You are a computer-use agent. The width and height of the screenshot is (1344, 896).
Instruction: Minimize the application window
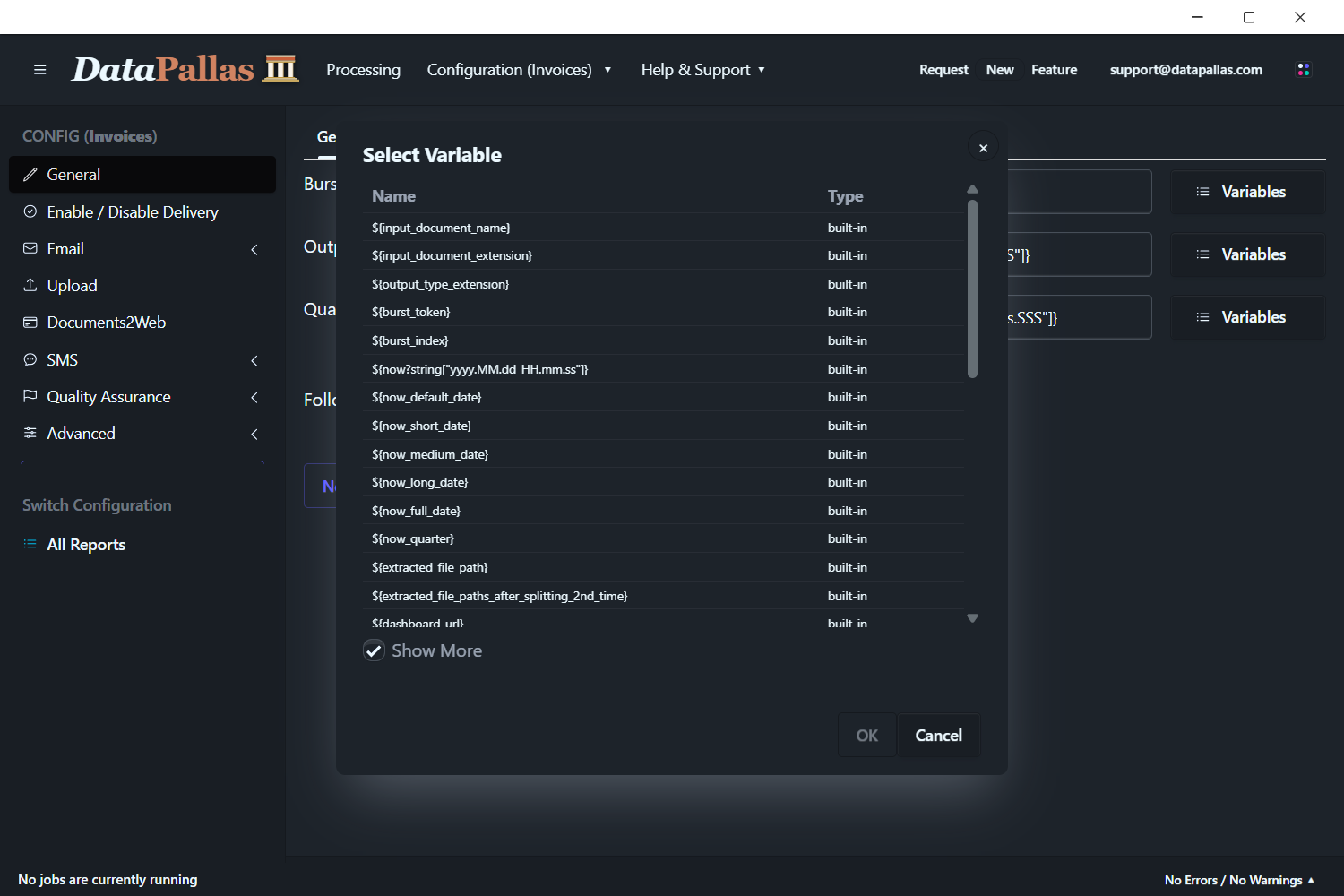coord(1197,17)
